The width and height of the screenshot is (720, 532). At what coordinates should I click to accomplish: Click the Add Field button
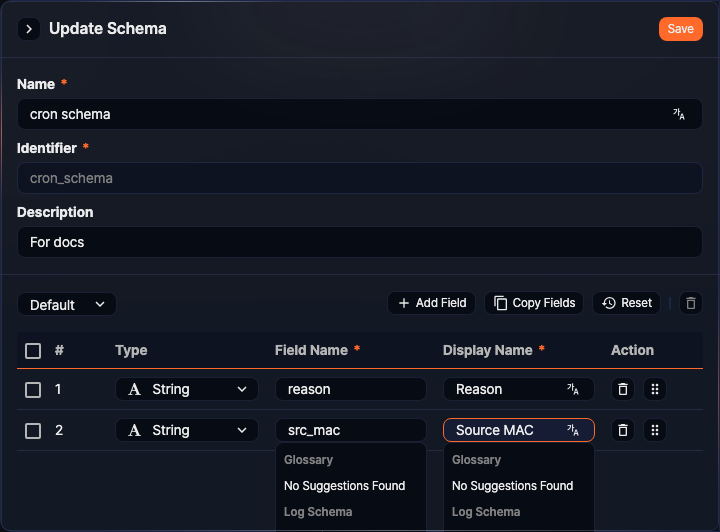[432, 303]
